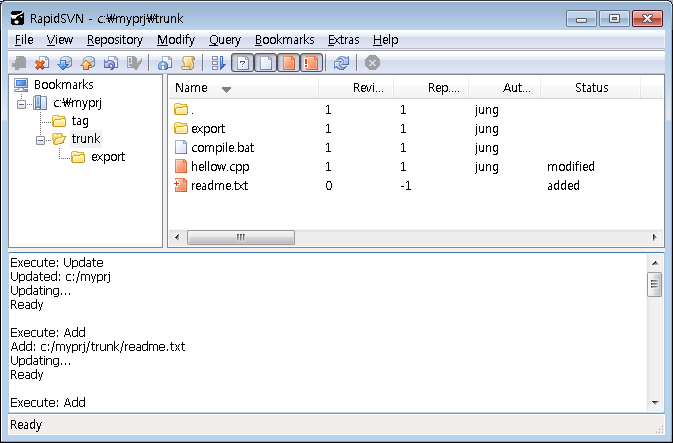The image size is (673, 443).
Task: Click the Bookmarks computer icon in tree
Action: pyautogui.click(x=21, y=85)
